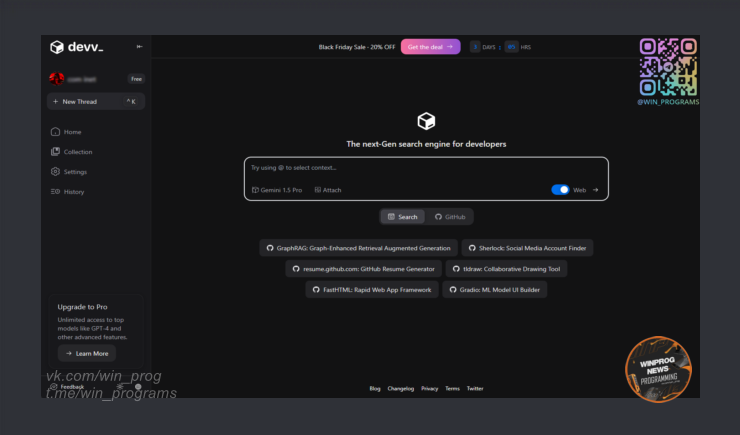This screenshot has height=435, width=740.
Task: Click the Get the deal button
Action: pos(430,47)
